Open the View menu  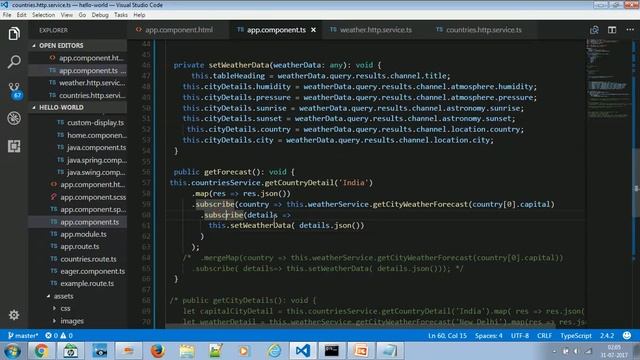pyautogui.click(x=67, y=15)
